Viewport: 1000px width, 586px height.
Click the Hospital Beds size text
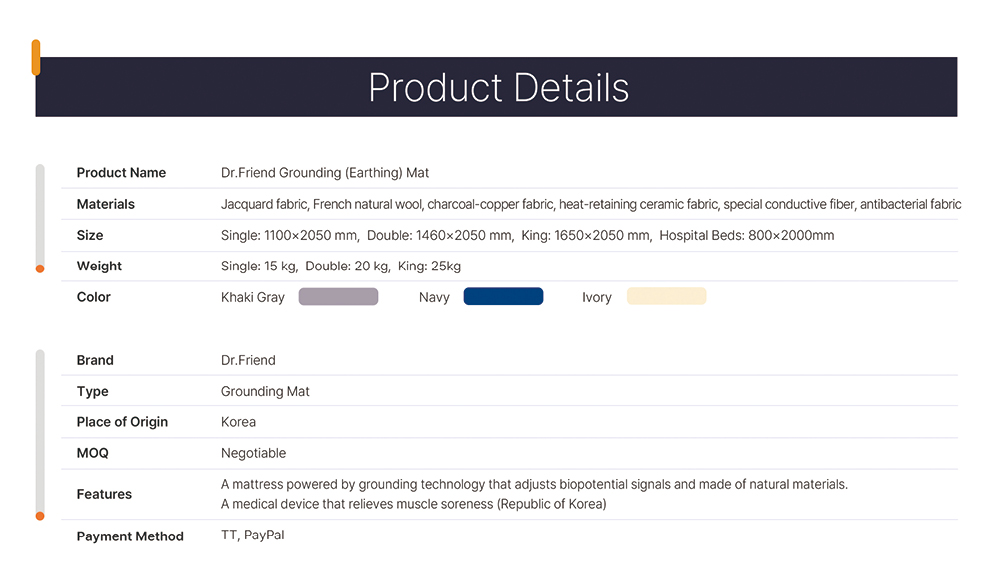[746, 235]
